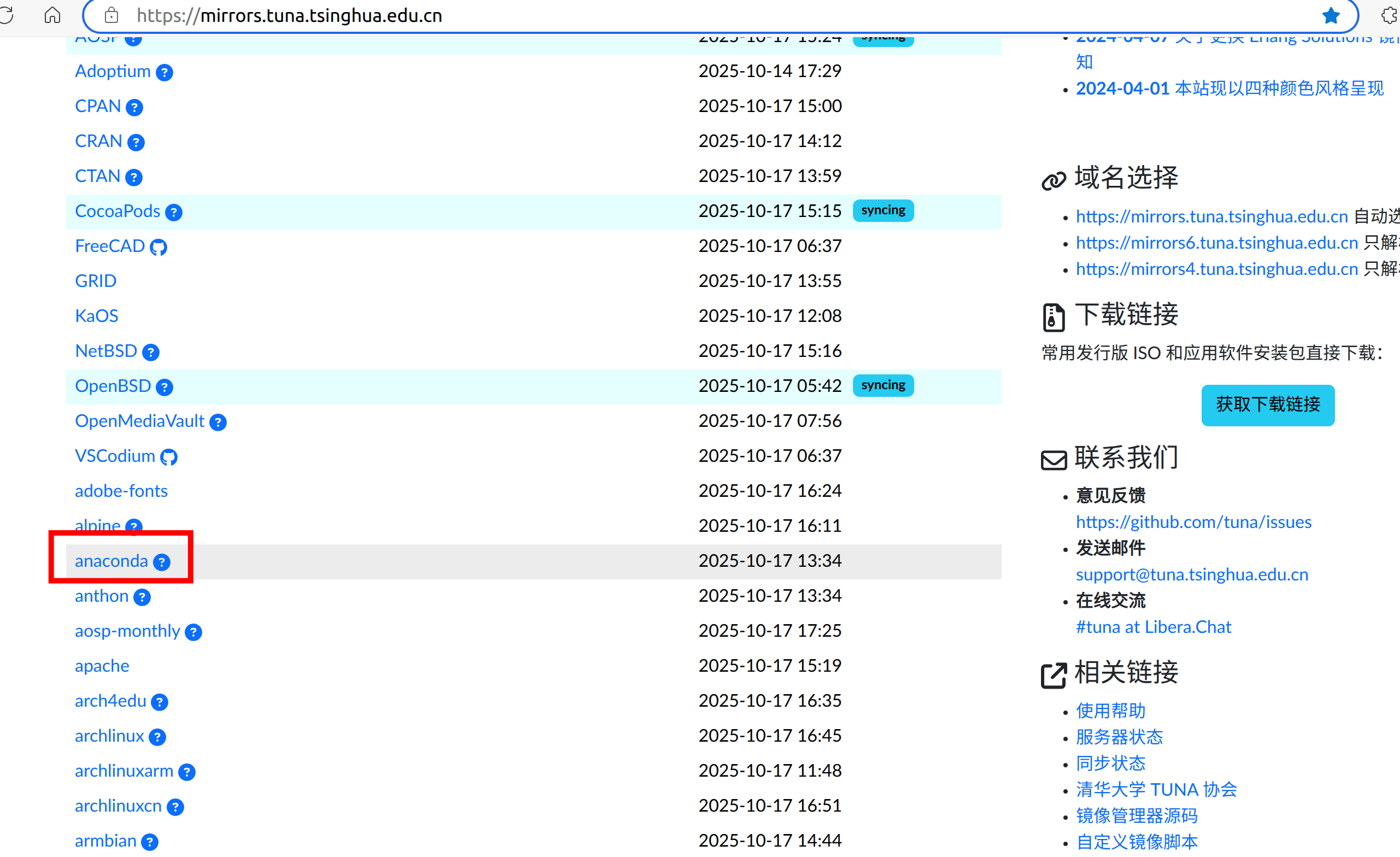The image size is (1400, 857).
Task: Open the help icon next to NetBSD
Action: coord(151,353)
